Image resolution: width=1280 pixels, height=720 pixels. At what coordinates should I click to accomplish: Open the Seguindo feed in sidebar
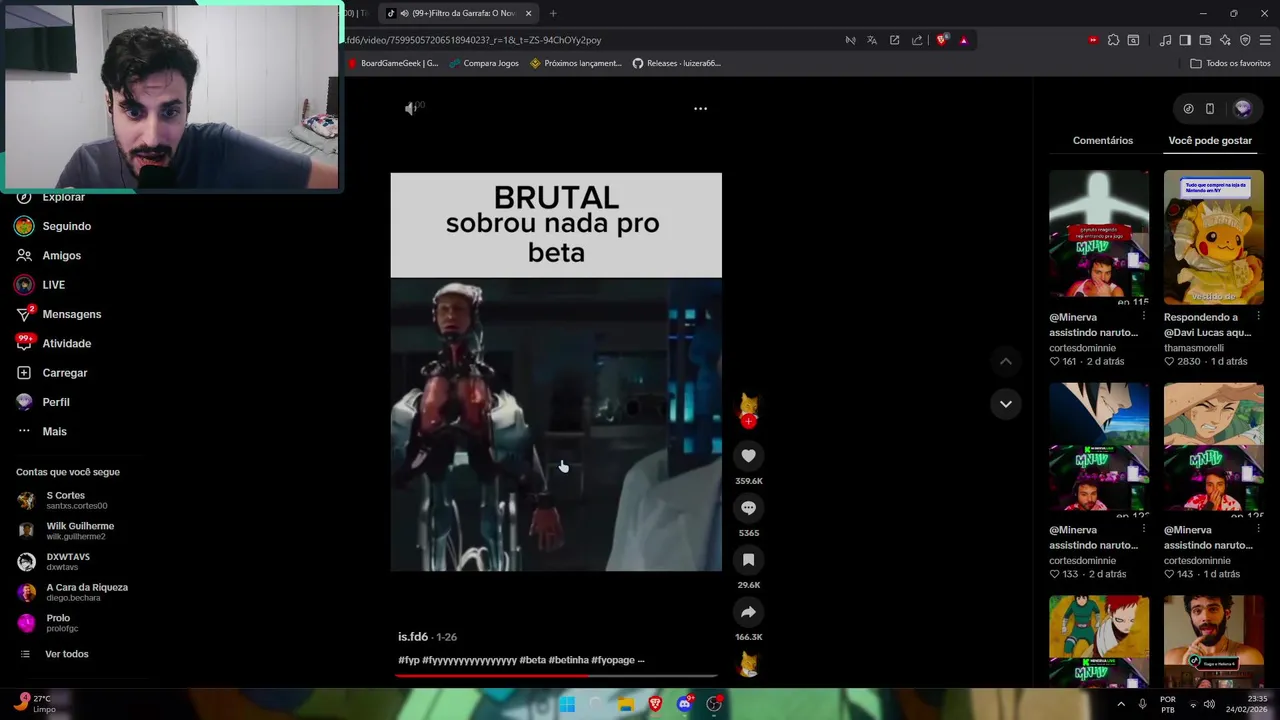(66, 226)
